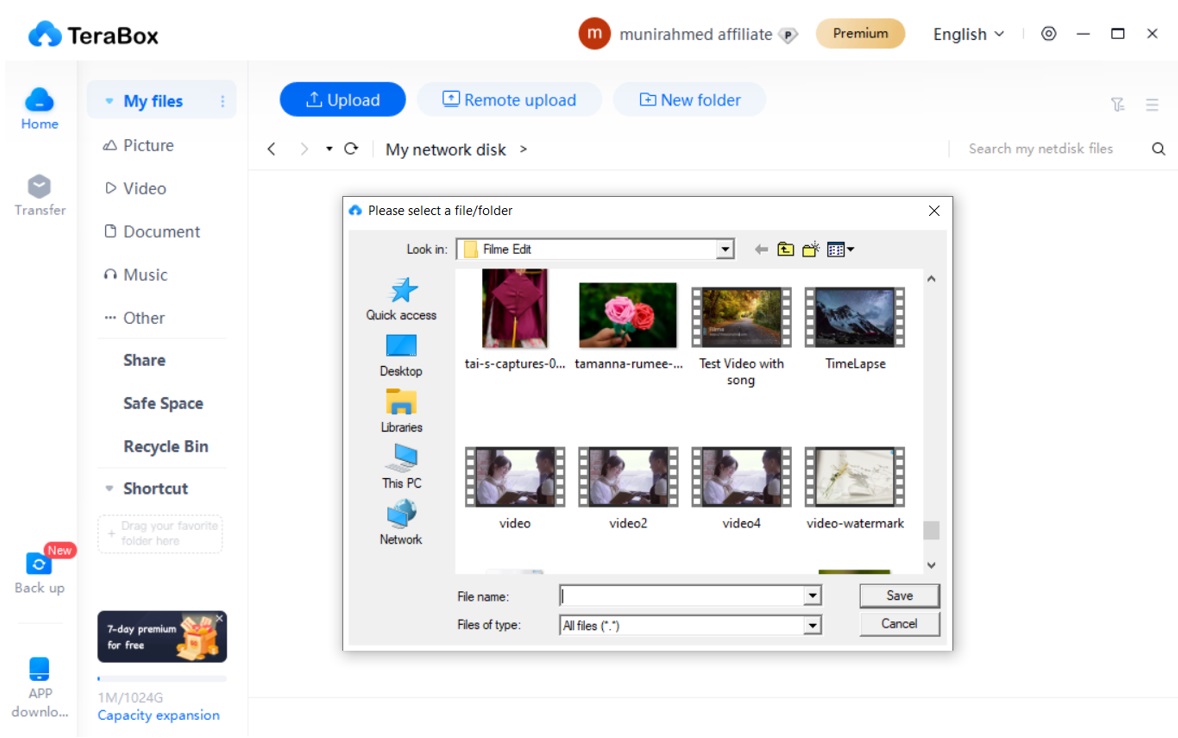
Task: Click the Premium button
Action: 860,33
